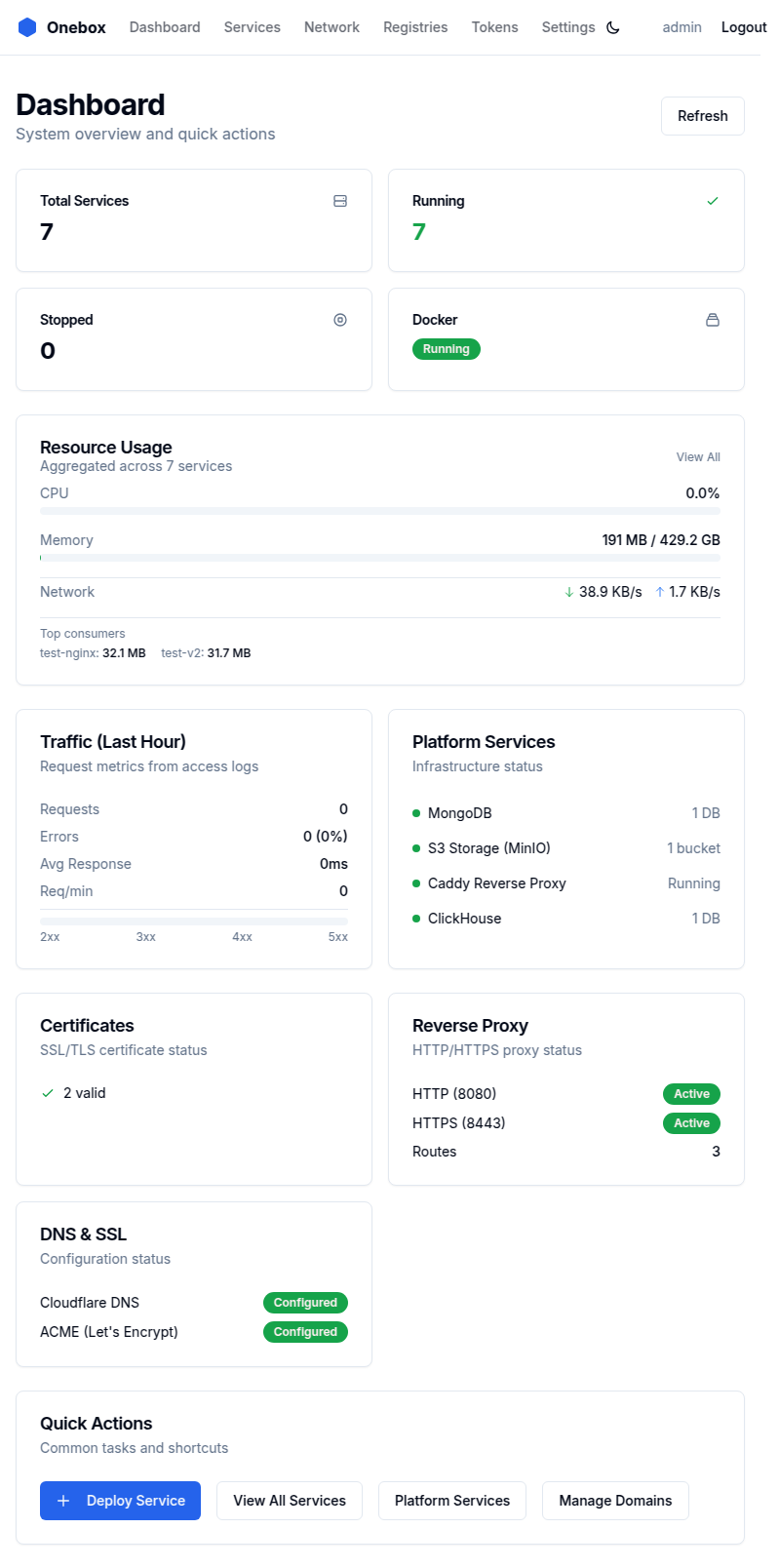Open the Services navigation tab

tap(252, 27)
